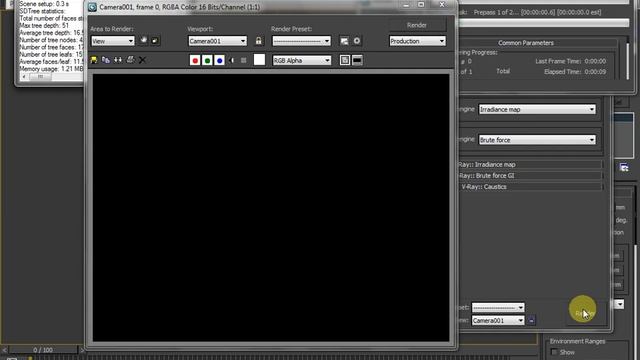Image resolution: width=640 pixels, height=360 pixels.
Task: Click the white color swatch
Action: coord(259,60)
